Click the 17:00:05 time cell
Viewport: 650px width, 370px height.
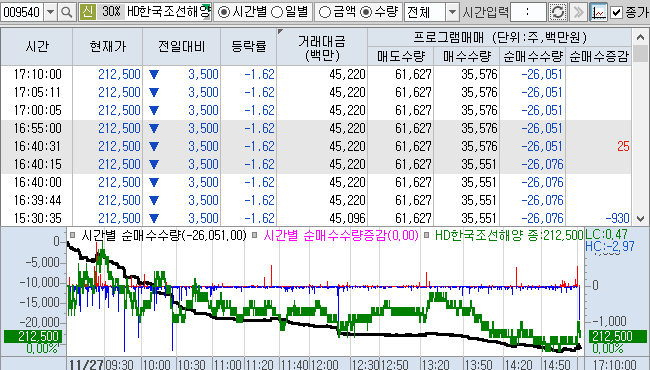tap(37, 111)
